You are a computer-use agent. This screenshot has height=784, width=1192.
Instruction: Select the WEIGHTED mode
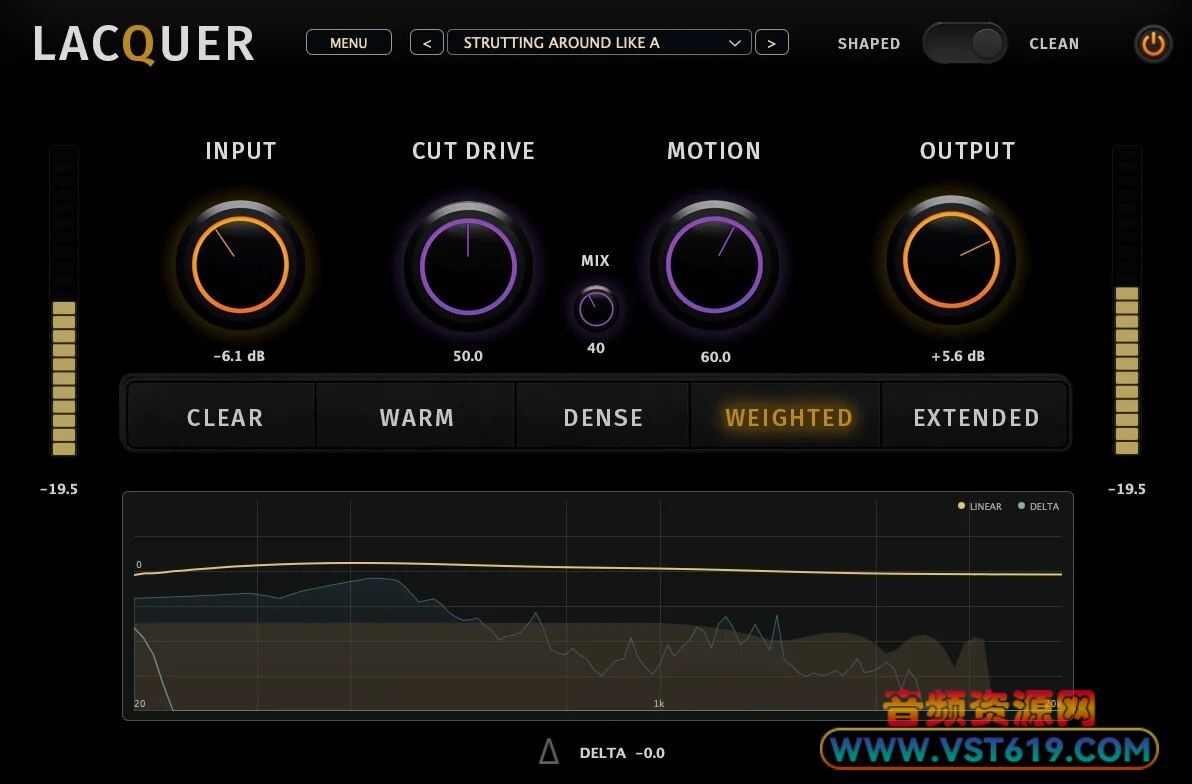pos(786,415)
